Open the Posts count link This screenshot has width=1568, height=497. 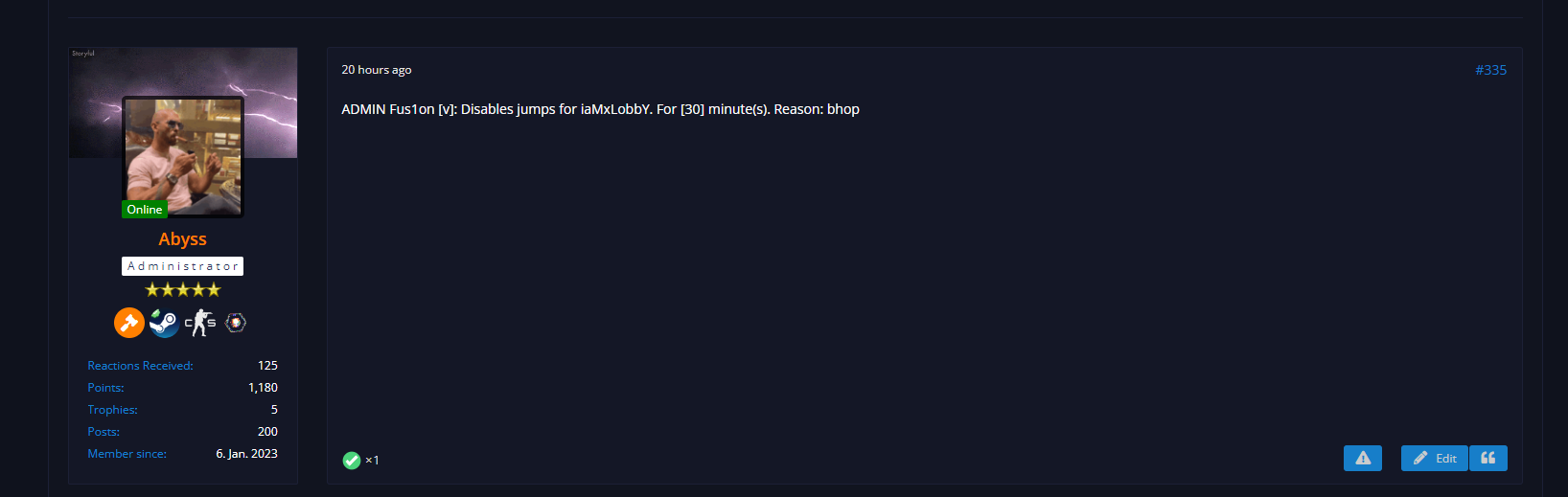[104, 432]
